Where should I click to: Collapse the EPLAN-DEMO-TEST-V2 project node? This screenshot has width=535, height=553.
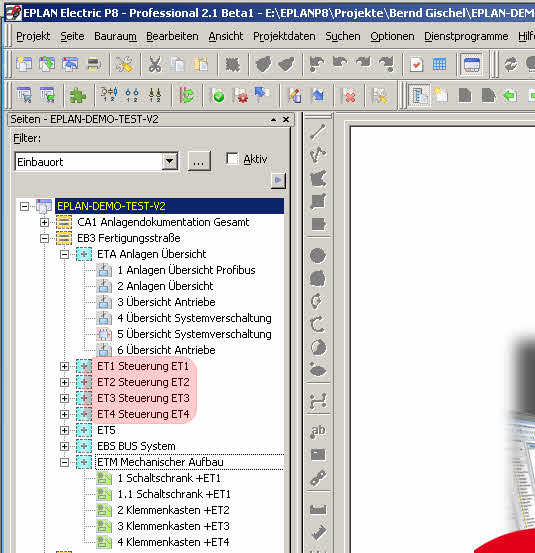24,206
